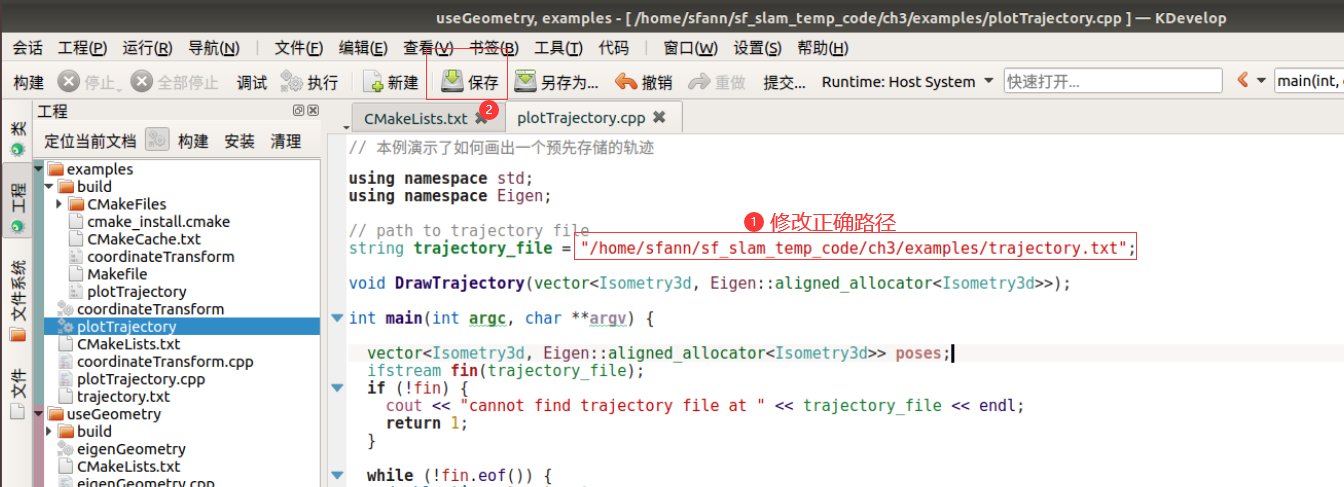This screenshot has height=487, width=1344.
Task: Click the CMakeFiles folder icon
Action: click(76, 204)
